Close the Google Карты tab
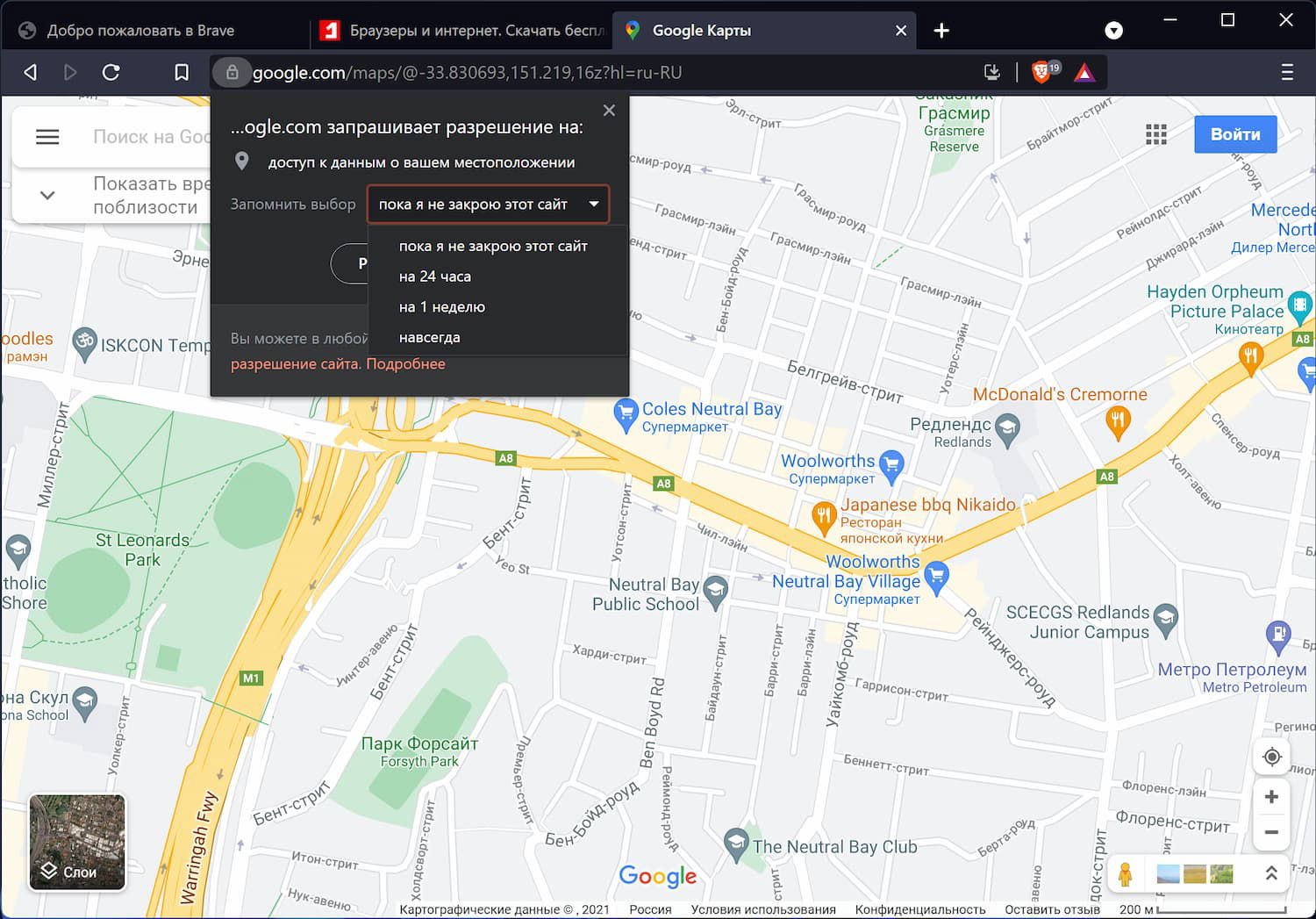Image resolution: width=1316 pixels, height=919 pixels. [x=901, y=31]
